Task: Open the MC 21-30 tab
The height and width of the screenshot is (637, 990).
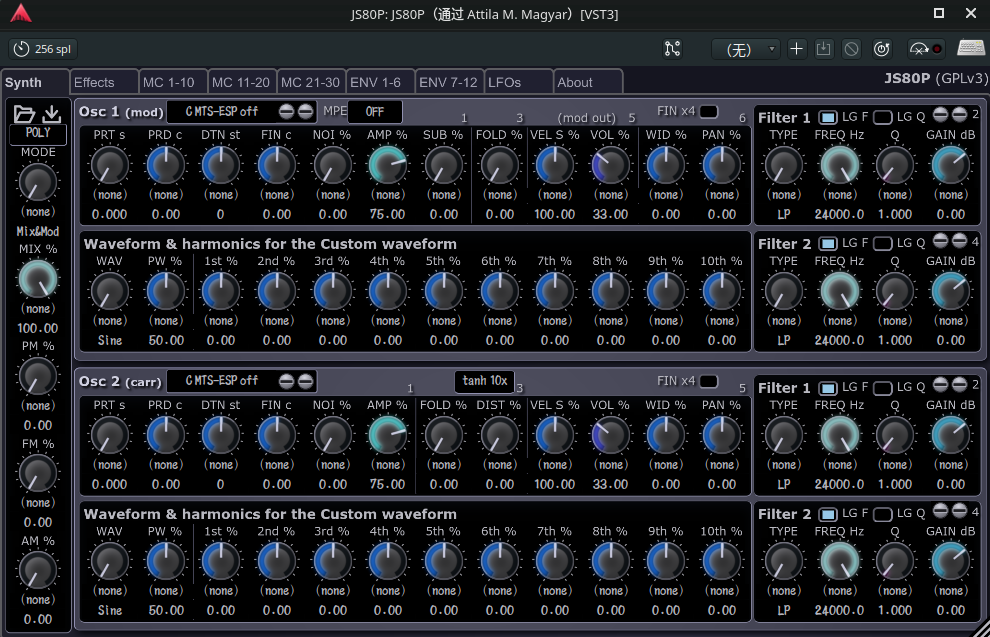Action: point(311,82)
